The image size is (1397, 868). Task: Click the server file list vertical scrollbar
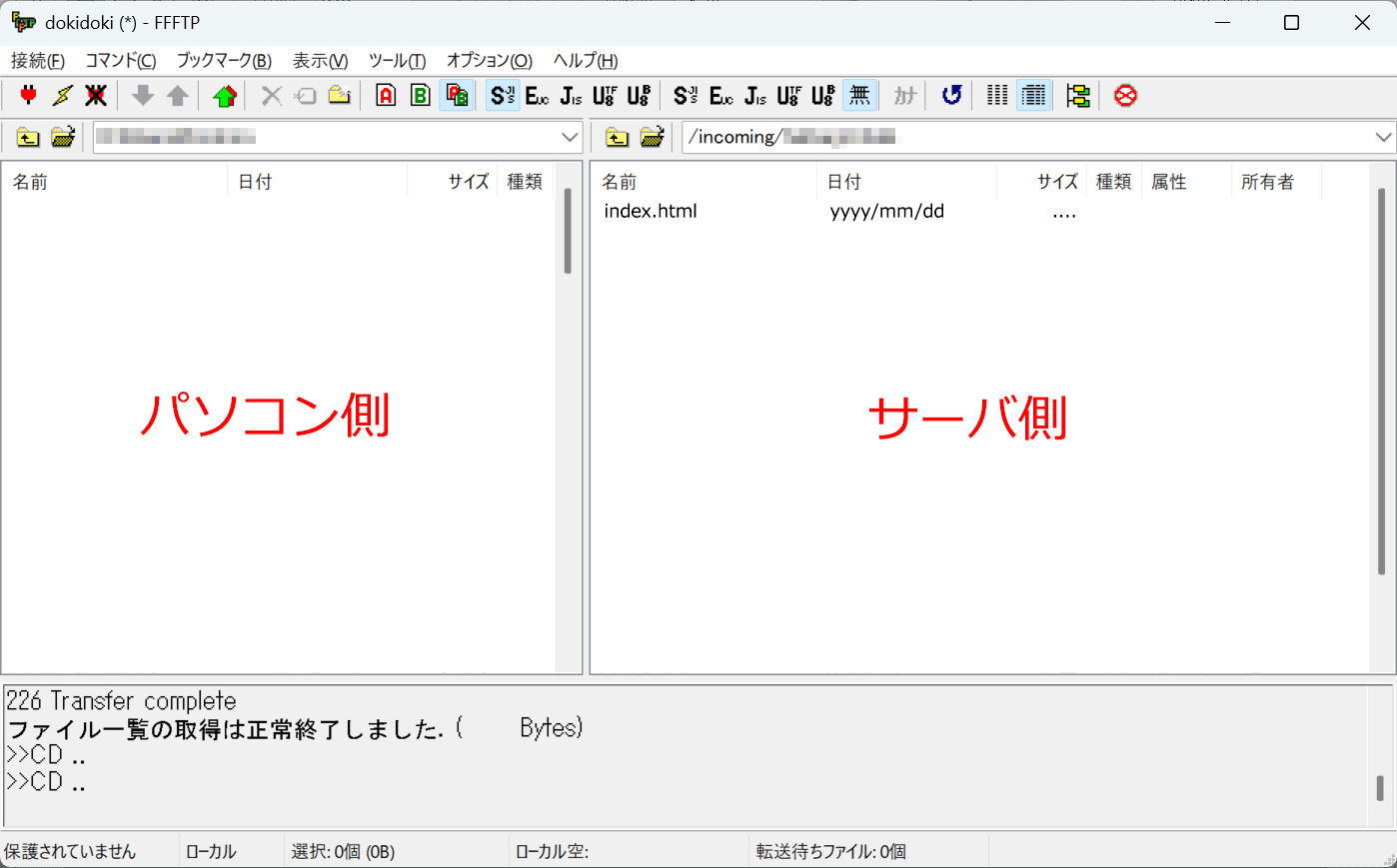coord(1381,380)
